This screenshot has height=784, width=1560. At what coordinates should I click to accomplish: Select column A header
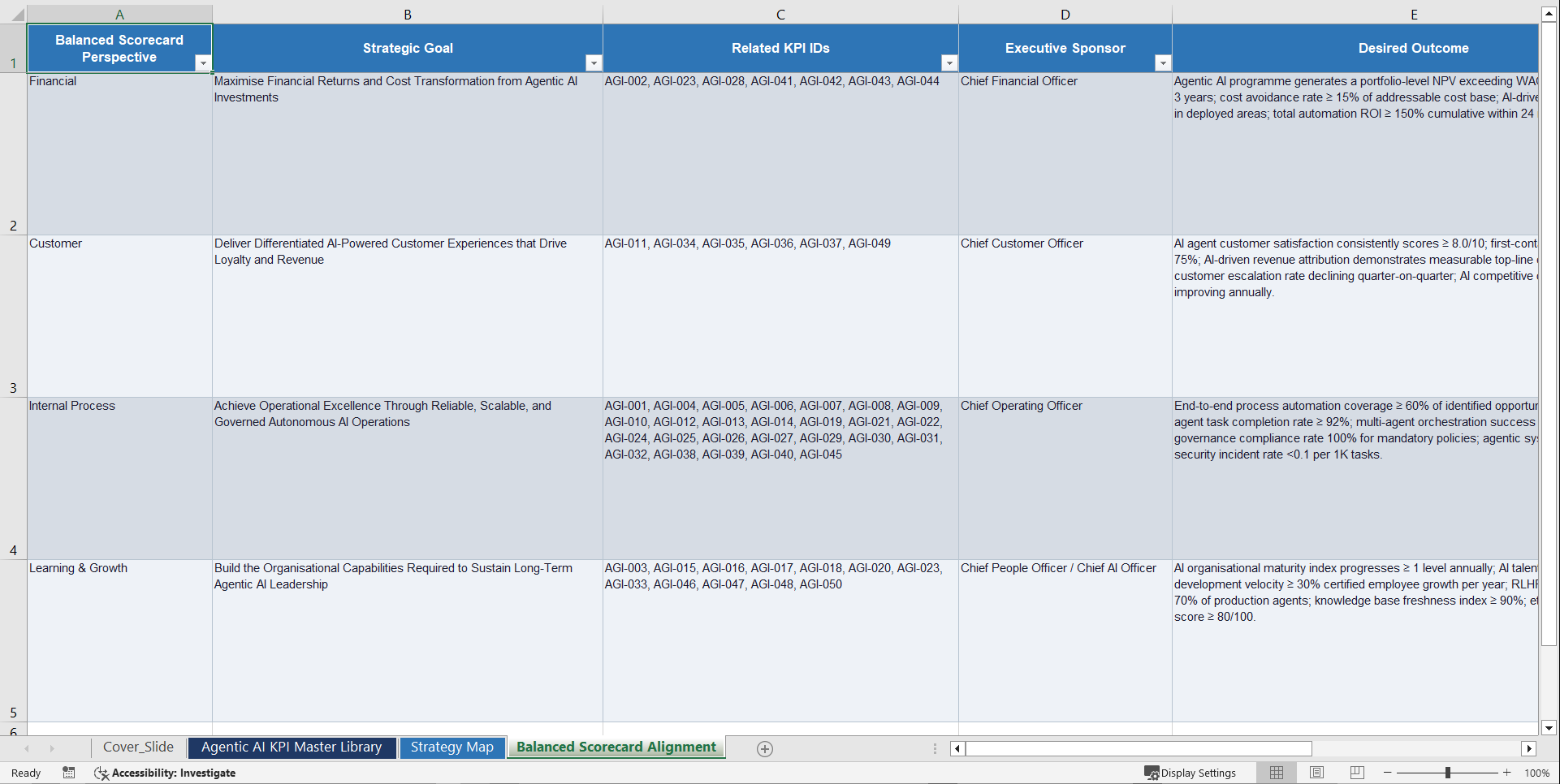(x=119, y=15)
